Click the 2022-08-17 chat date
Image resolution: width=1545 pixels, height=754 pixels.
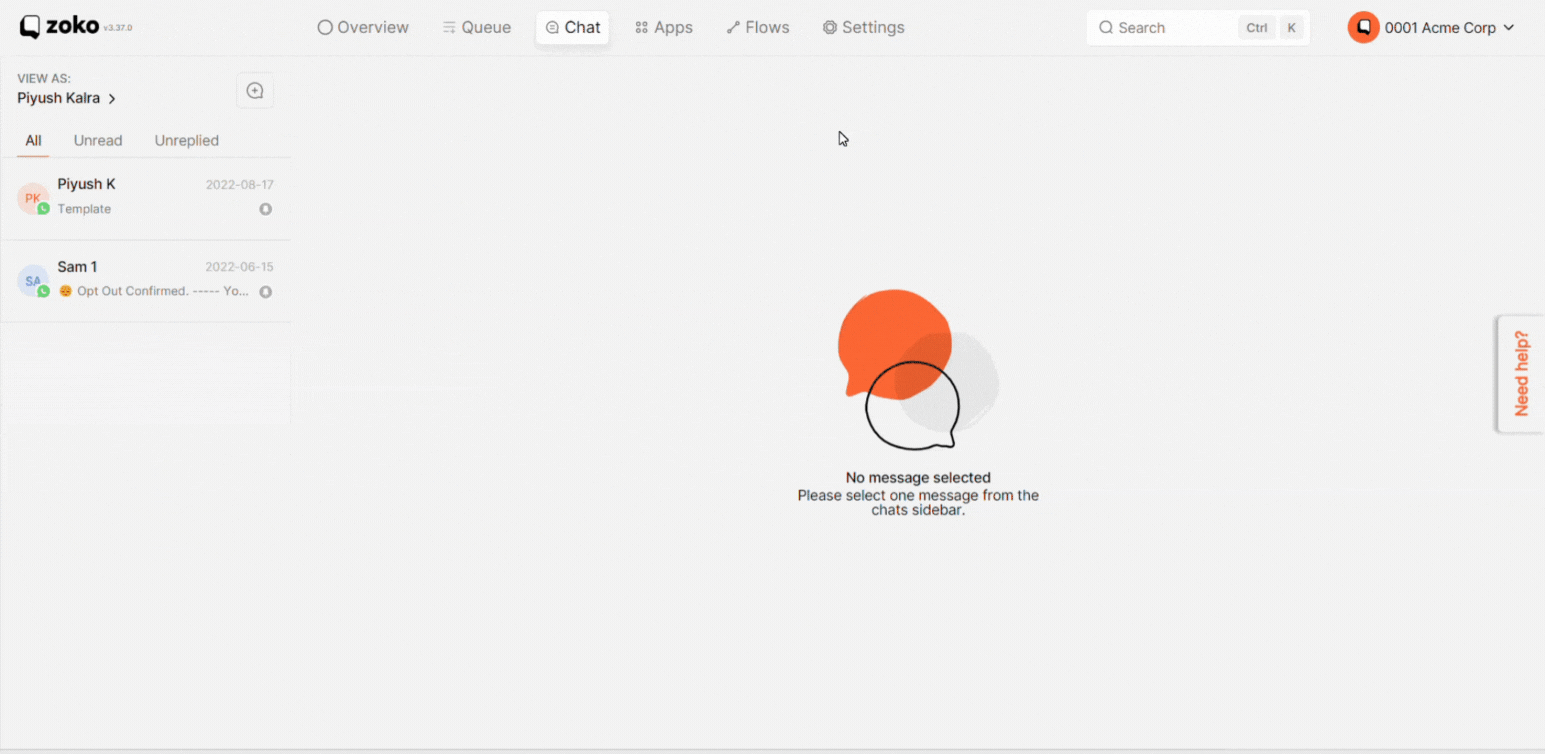pos(239,185)
